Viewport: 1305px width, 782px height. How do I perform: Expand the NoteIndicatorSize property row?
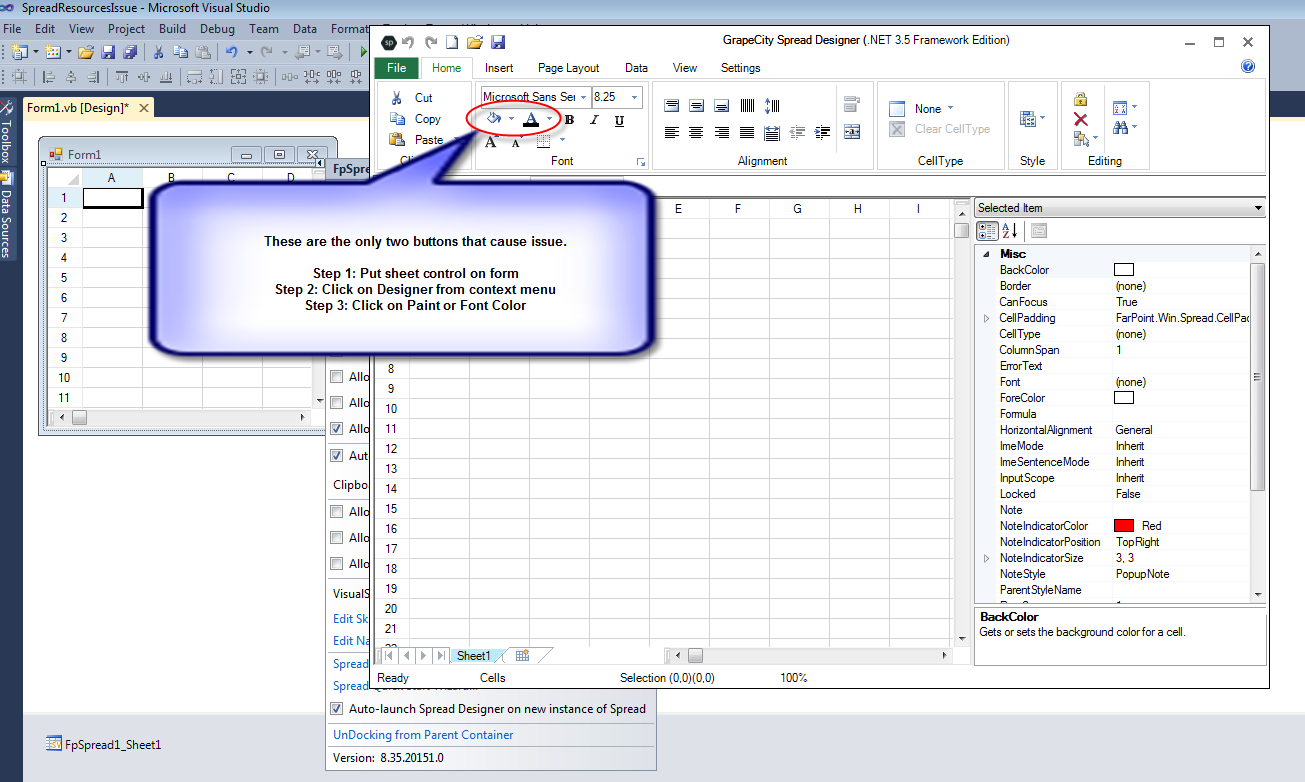click(x=987, y=558)
